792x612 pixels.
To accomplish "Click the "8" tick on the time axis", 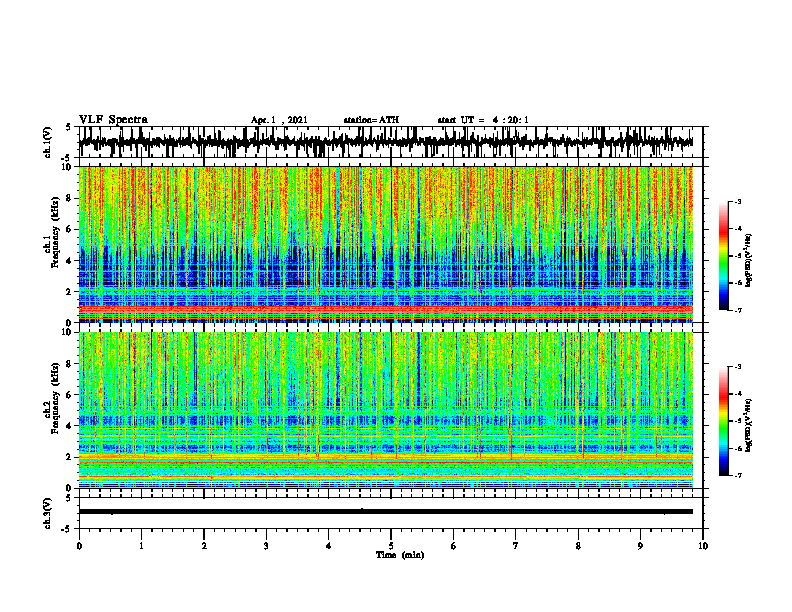I will point(578,546).
